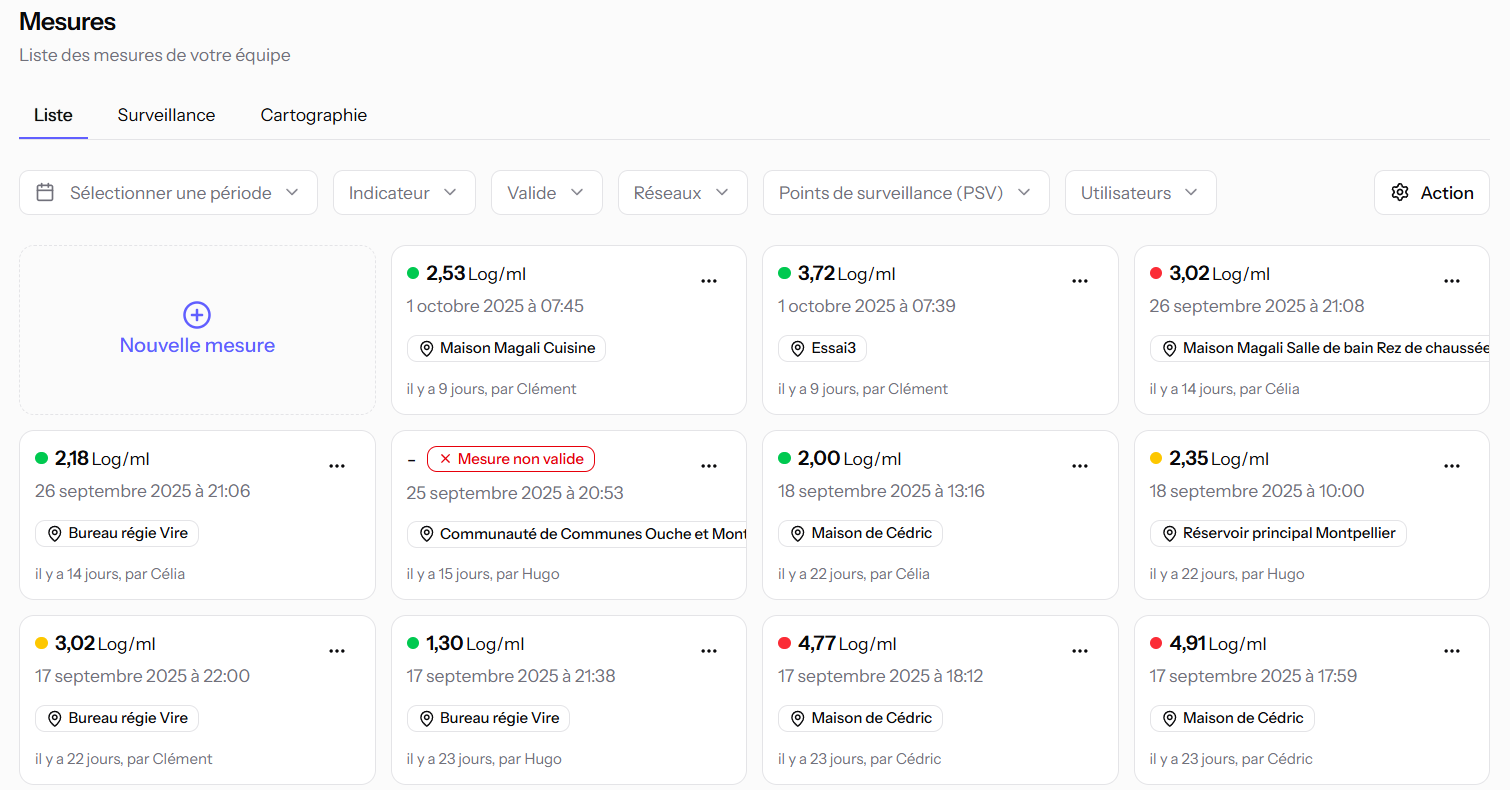
Task: Open the Valide filter dropdown
Action: pos(546,193)
